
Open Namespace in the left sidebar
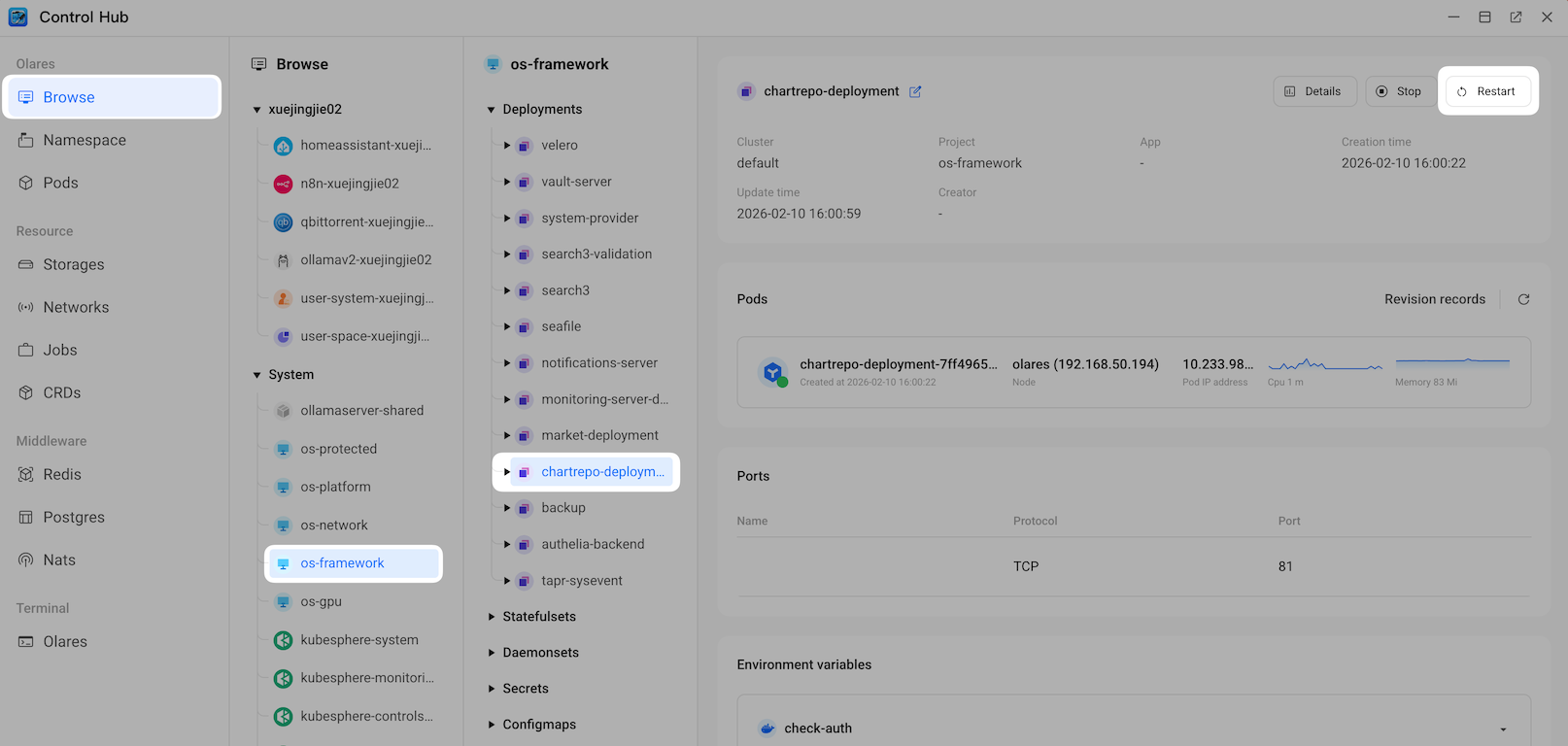point(85,140)
